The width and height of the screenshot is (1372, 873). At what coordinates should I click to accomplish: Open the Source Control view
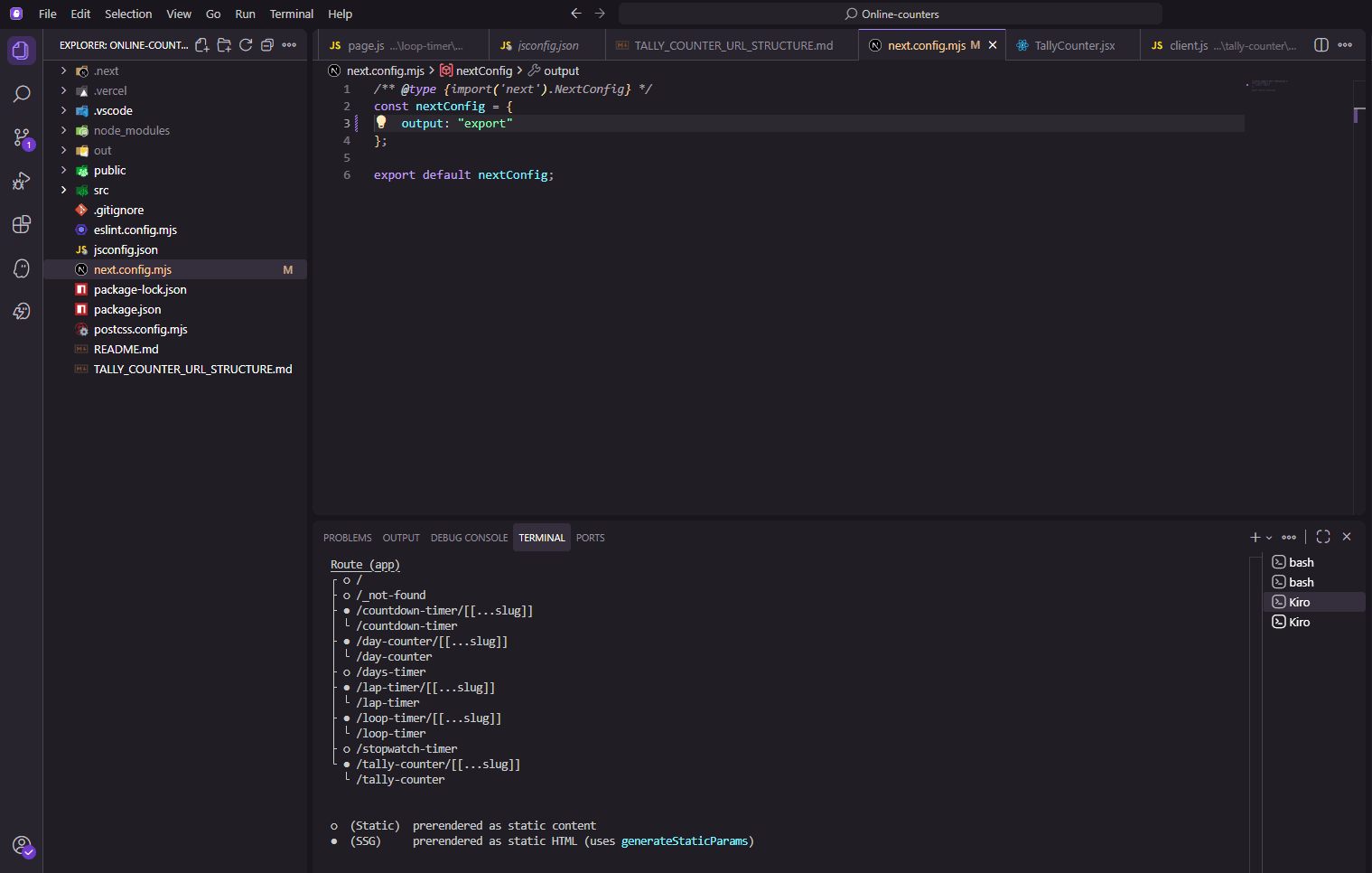[22, 137]
